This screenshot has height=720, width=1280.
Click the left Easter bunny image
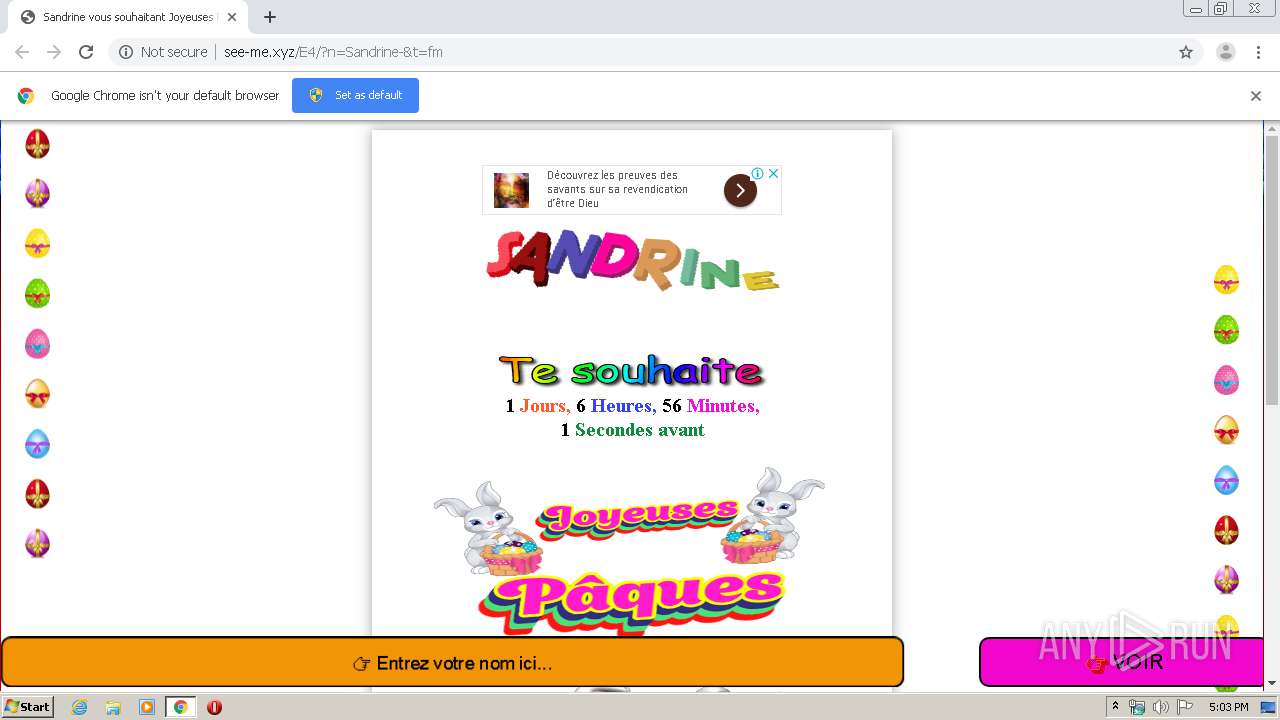click(x=488, y=527)
